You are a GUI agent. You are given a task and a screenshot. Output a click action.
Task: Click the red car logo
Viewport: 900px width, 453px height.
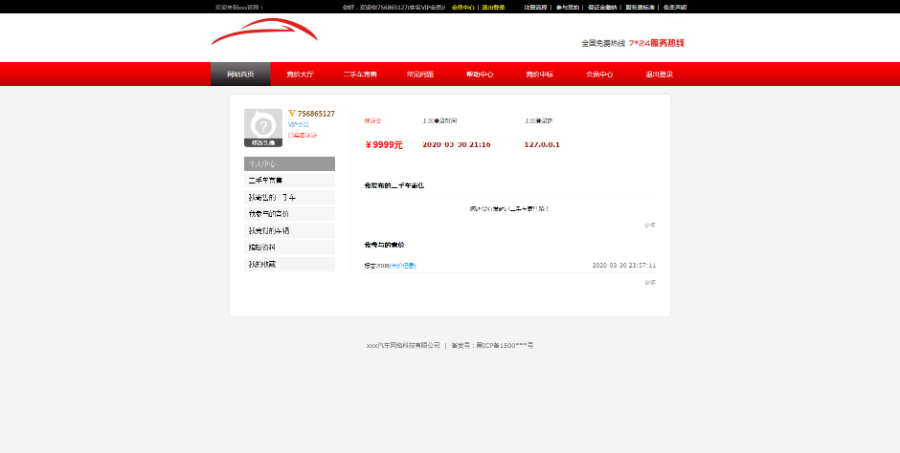(265, 32)
